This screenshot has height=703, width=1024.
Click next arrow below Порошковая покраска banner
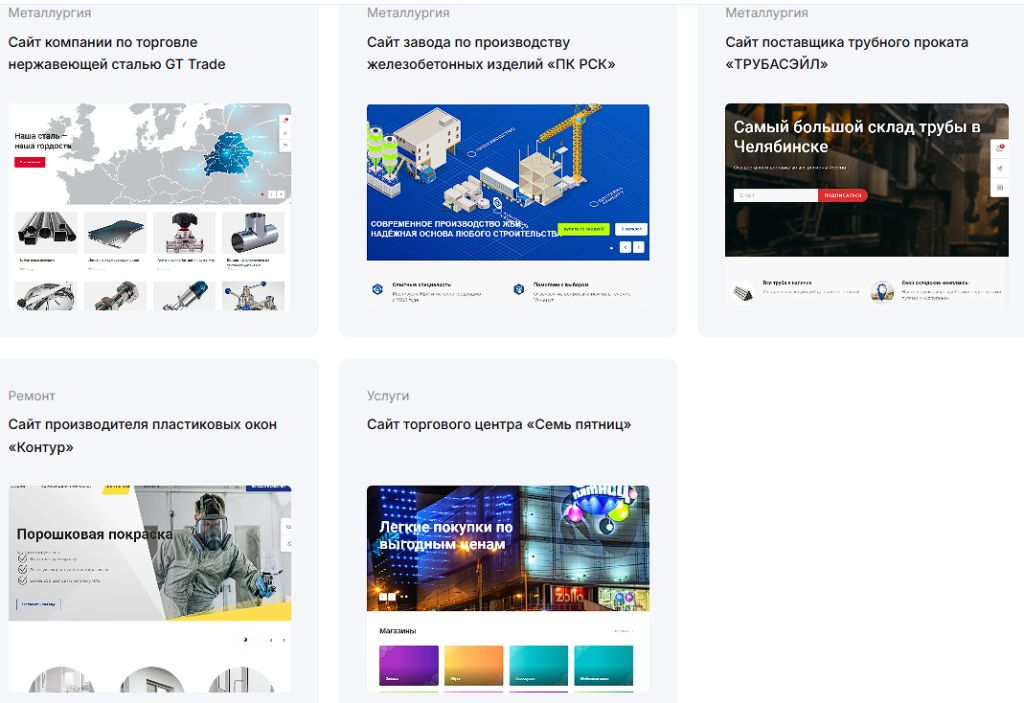point(284,640)
